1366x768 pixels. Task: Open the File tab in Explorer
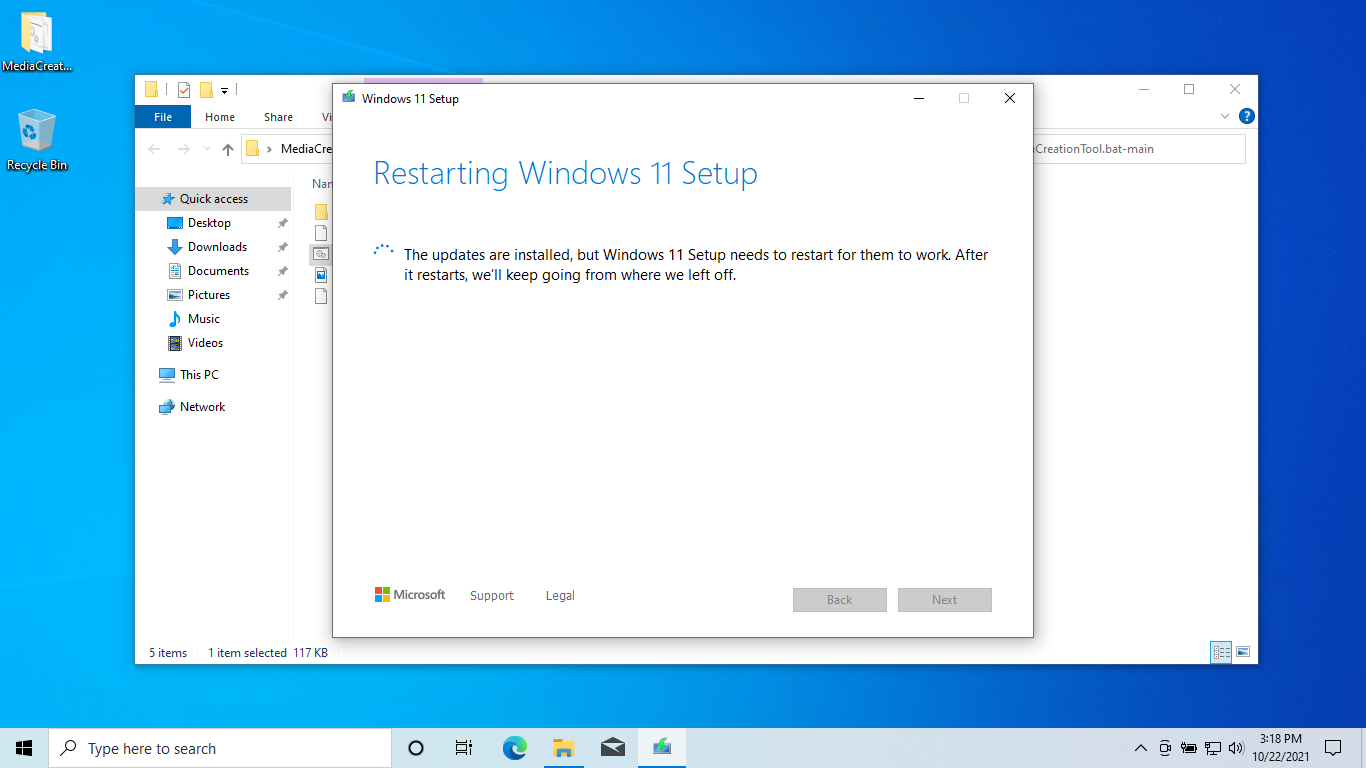coord(163,117)
